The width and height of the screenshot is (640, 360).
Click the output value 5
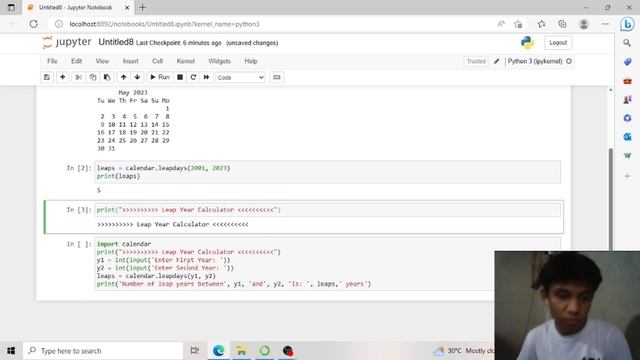(x=99, y=190)
